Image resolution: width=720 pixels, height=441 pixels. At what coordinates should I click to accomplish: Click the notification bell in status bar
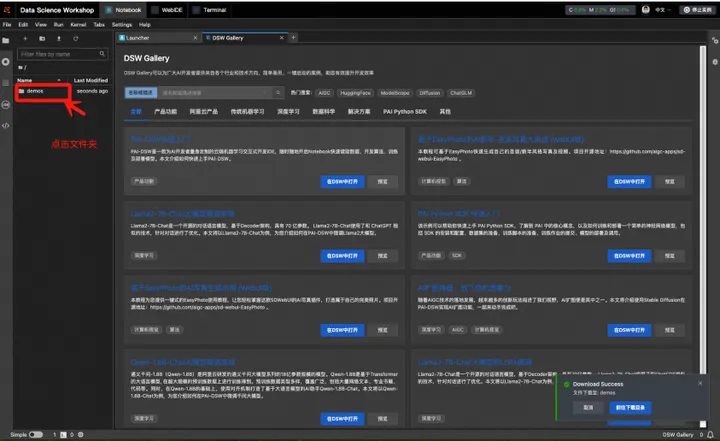pos(710,434)
